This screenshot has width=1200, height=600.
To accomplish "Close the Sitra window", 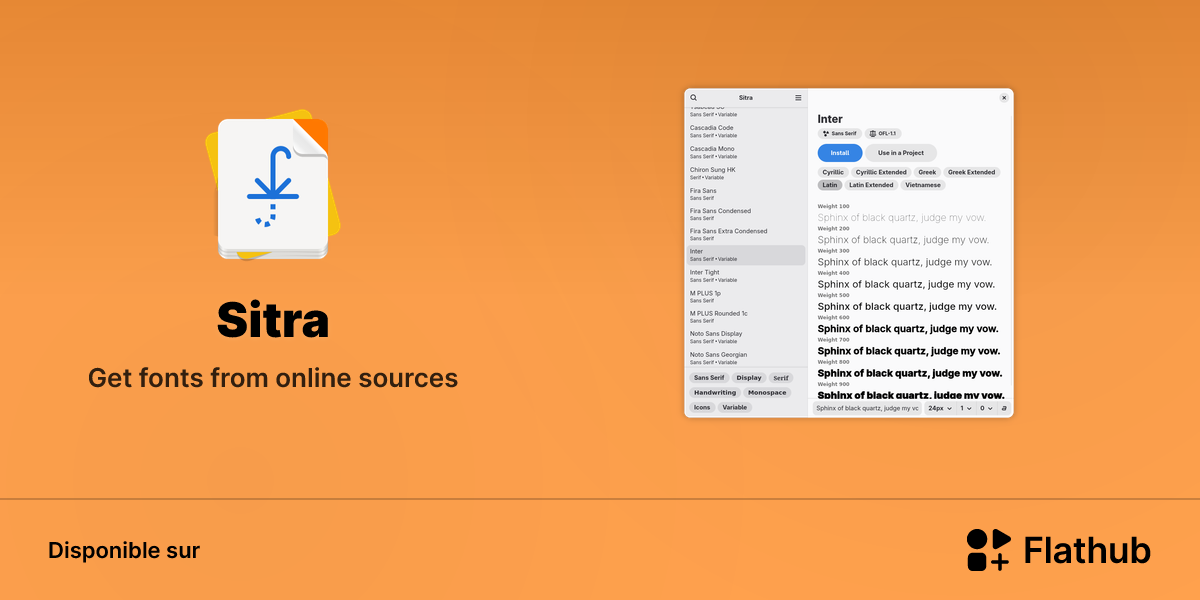I will (x=1004, y=98).
